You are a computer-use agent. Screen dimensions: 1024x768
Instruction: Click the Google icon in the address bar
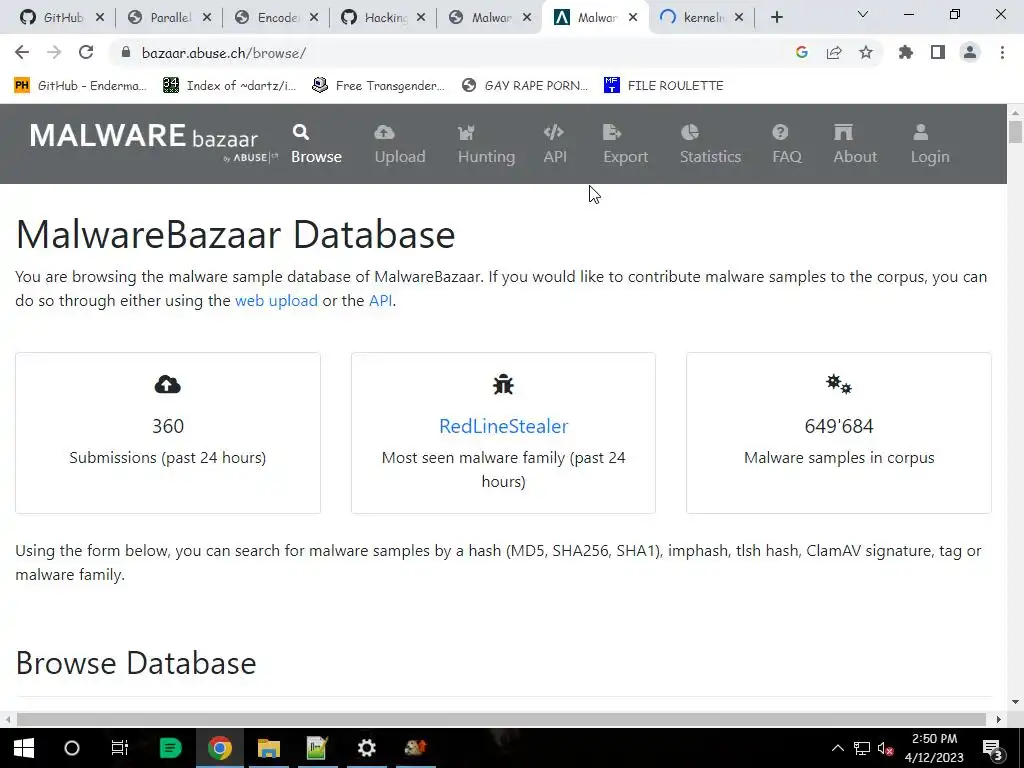(x=802, y=52)
